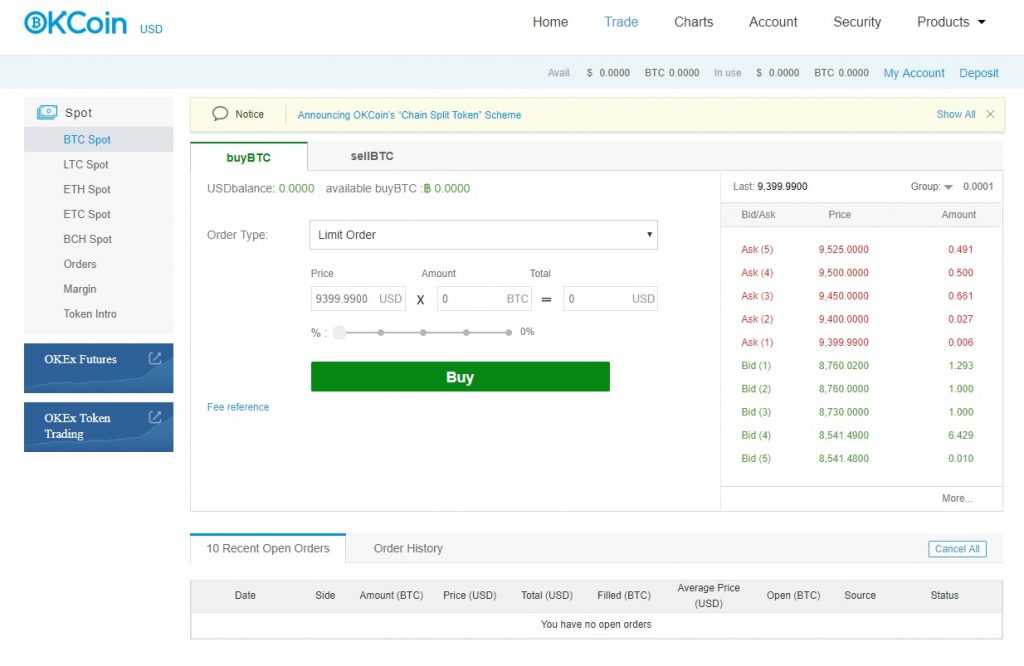Open the Order Type dropdown

483,235
